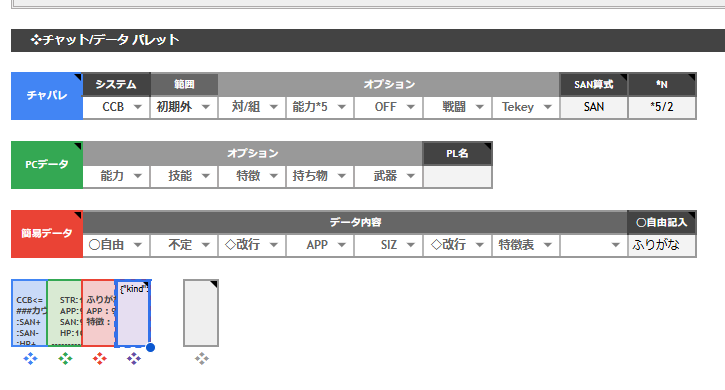Select the blue CCB<= output cell
The height and width of the screenshot is (390, 725).
click(30, 313)
